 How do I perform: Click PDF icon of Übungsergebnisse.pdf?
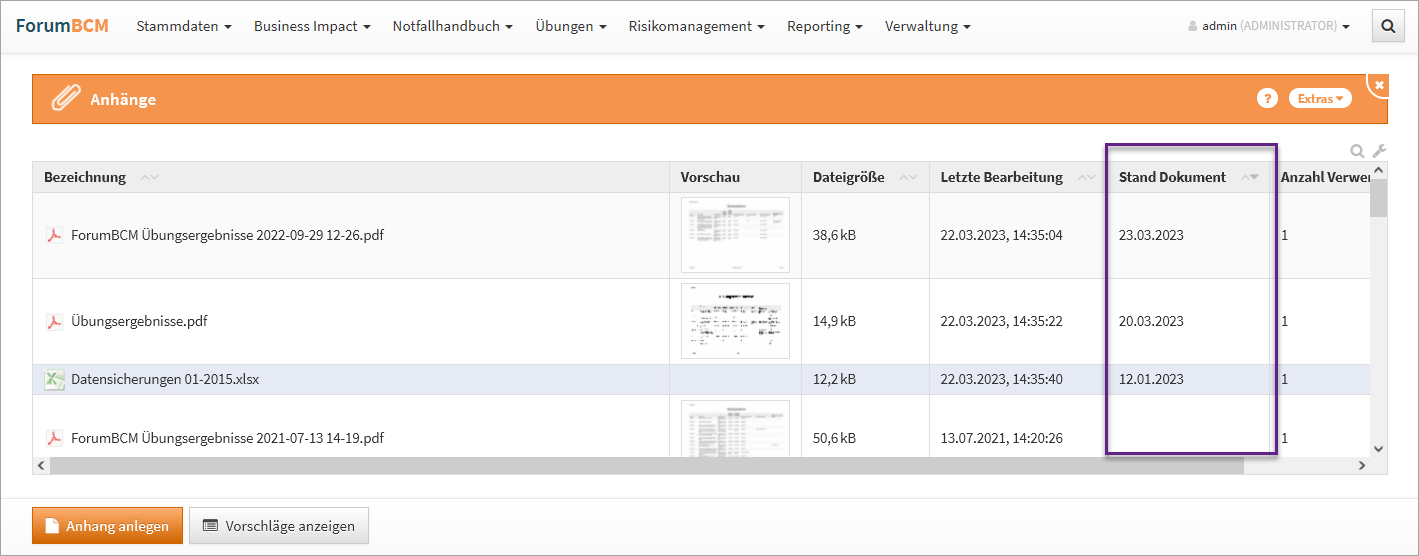click(x=54, y=322)
